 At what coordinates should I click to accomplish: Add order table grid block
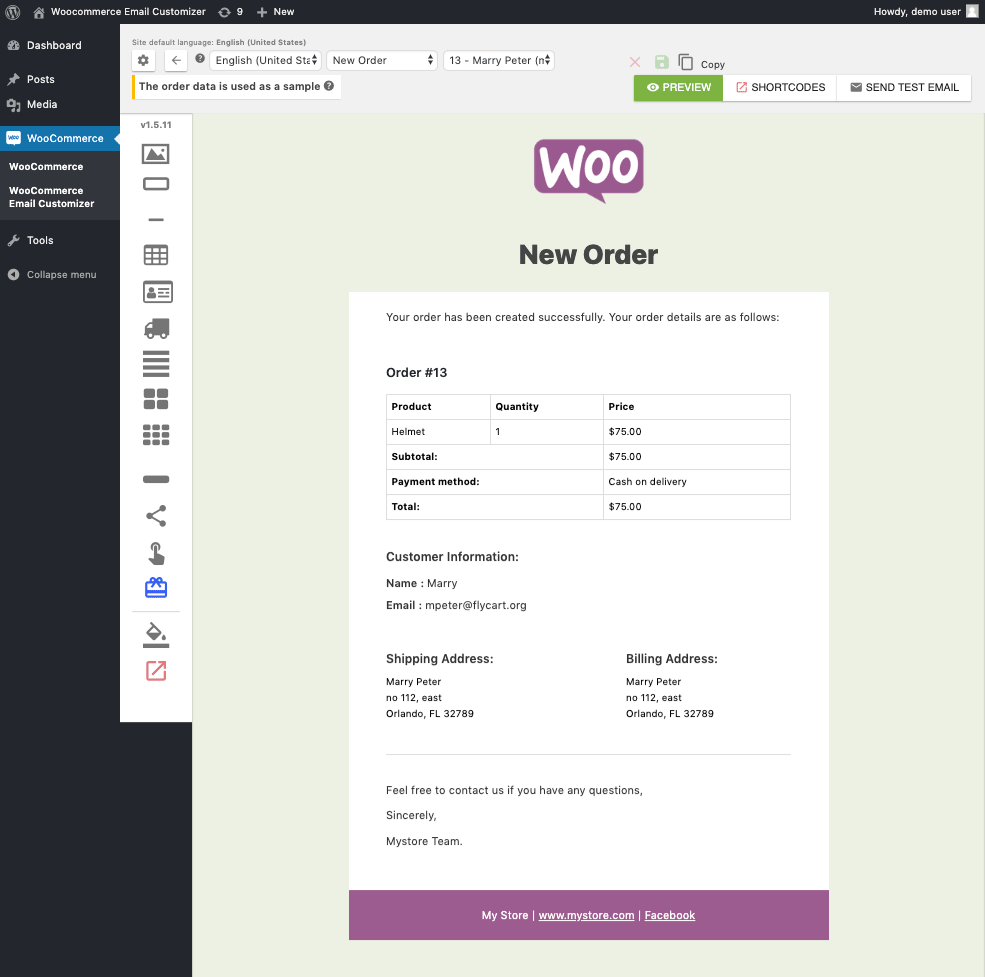click(x=156, y=255)
